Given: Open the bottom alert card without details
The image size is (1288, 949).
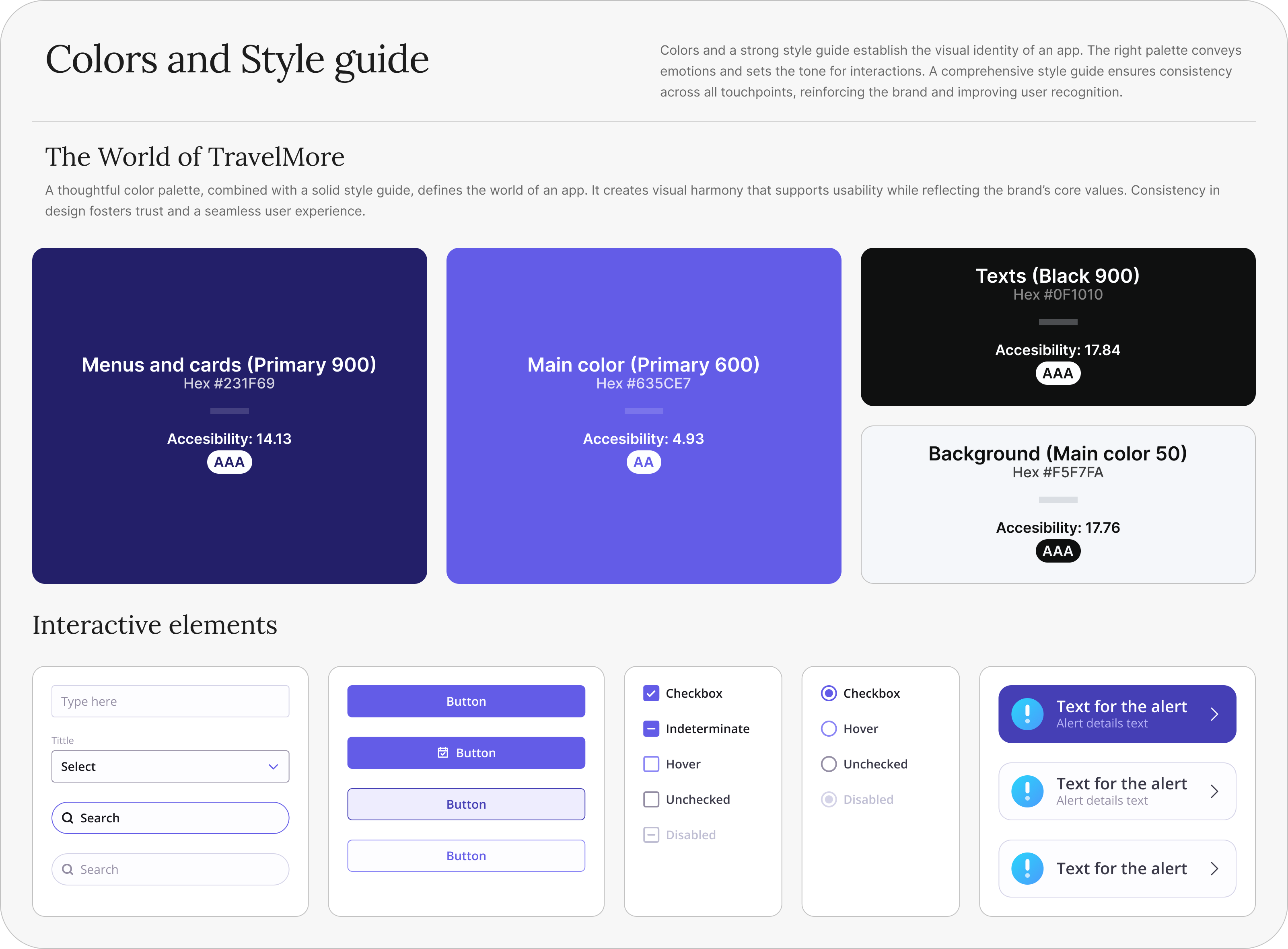Looking at the screenshot, I should (x=1117, y=869).
